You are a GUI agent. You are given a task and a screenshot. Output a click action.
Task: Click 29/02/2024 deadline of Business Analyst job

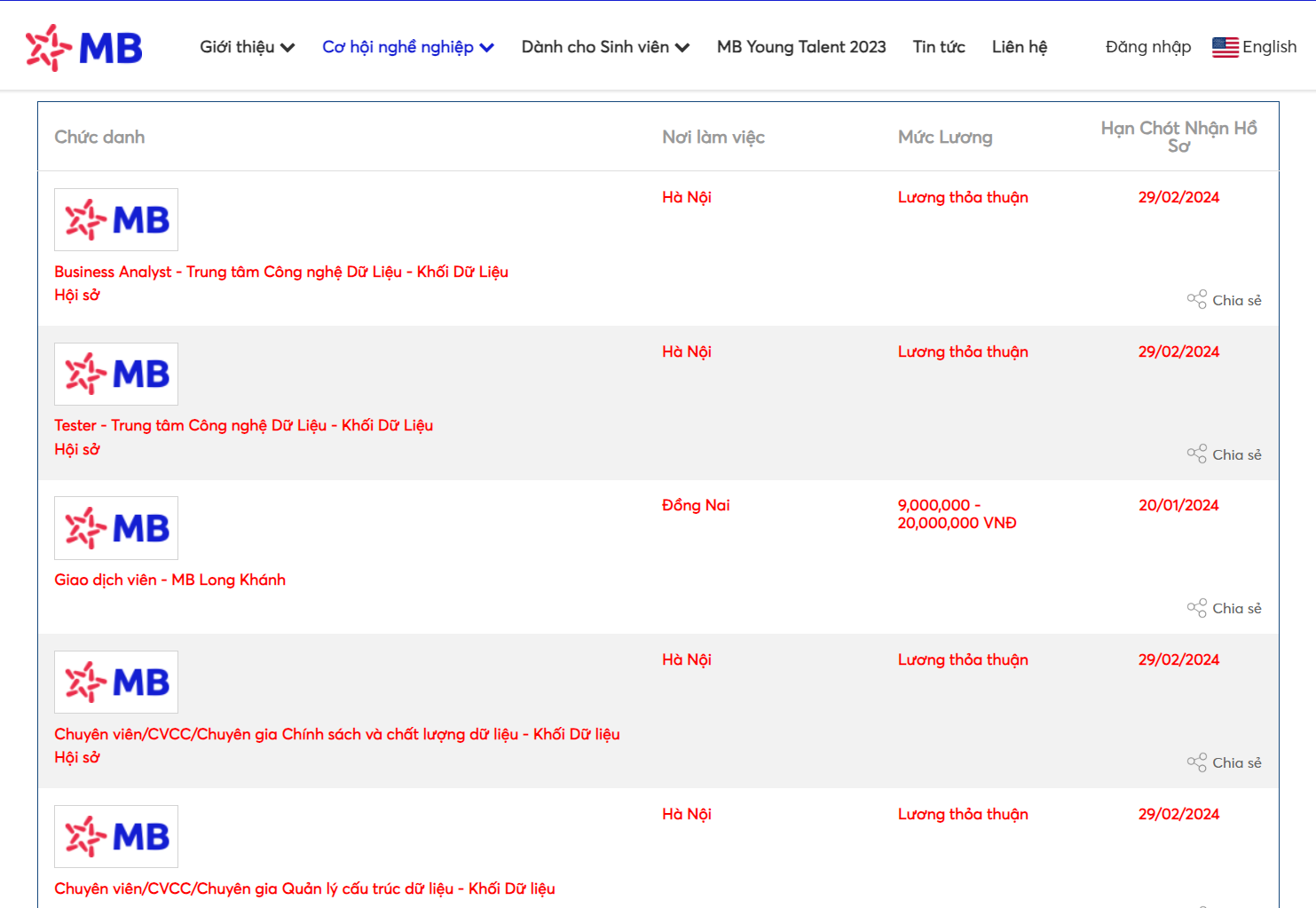pos(1178,197)
